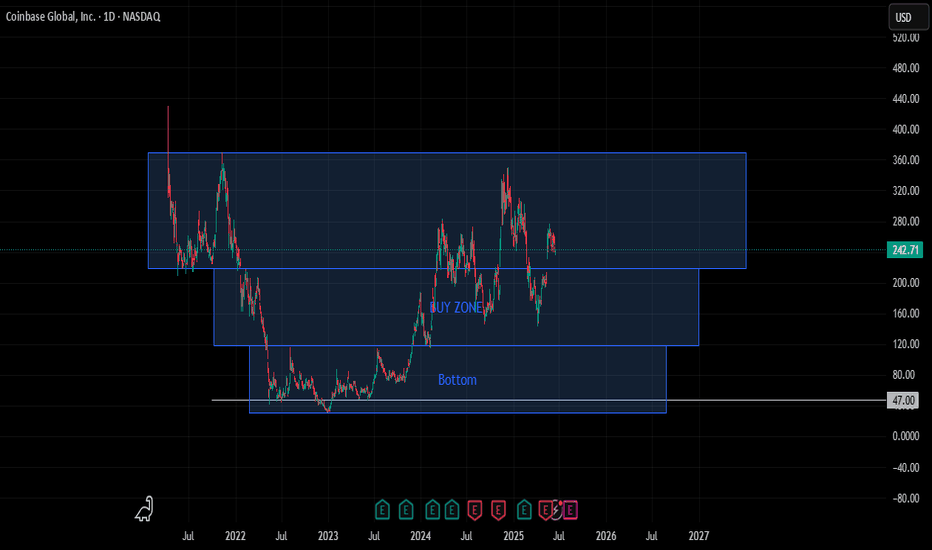Viewport: 932px width, 550px height.
Task: Click the Jul label before 2022
Action: [188, 536]
